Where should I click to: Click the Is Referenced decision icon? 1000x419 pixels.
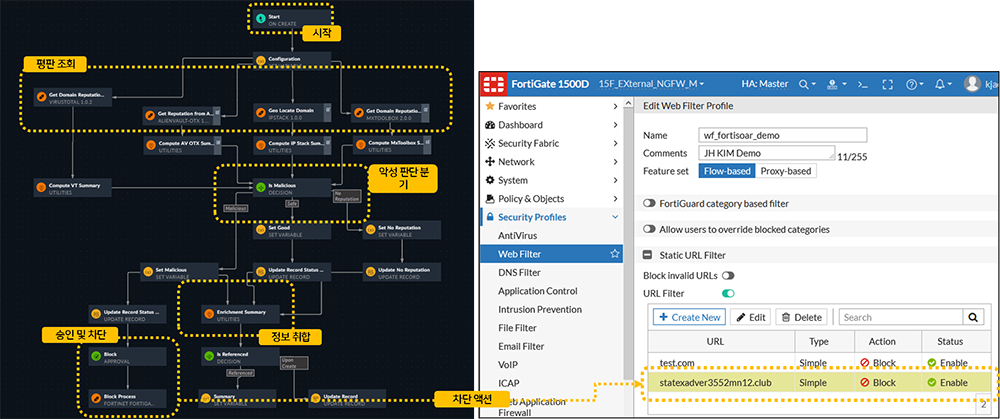209,355
